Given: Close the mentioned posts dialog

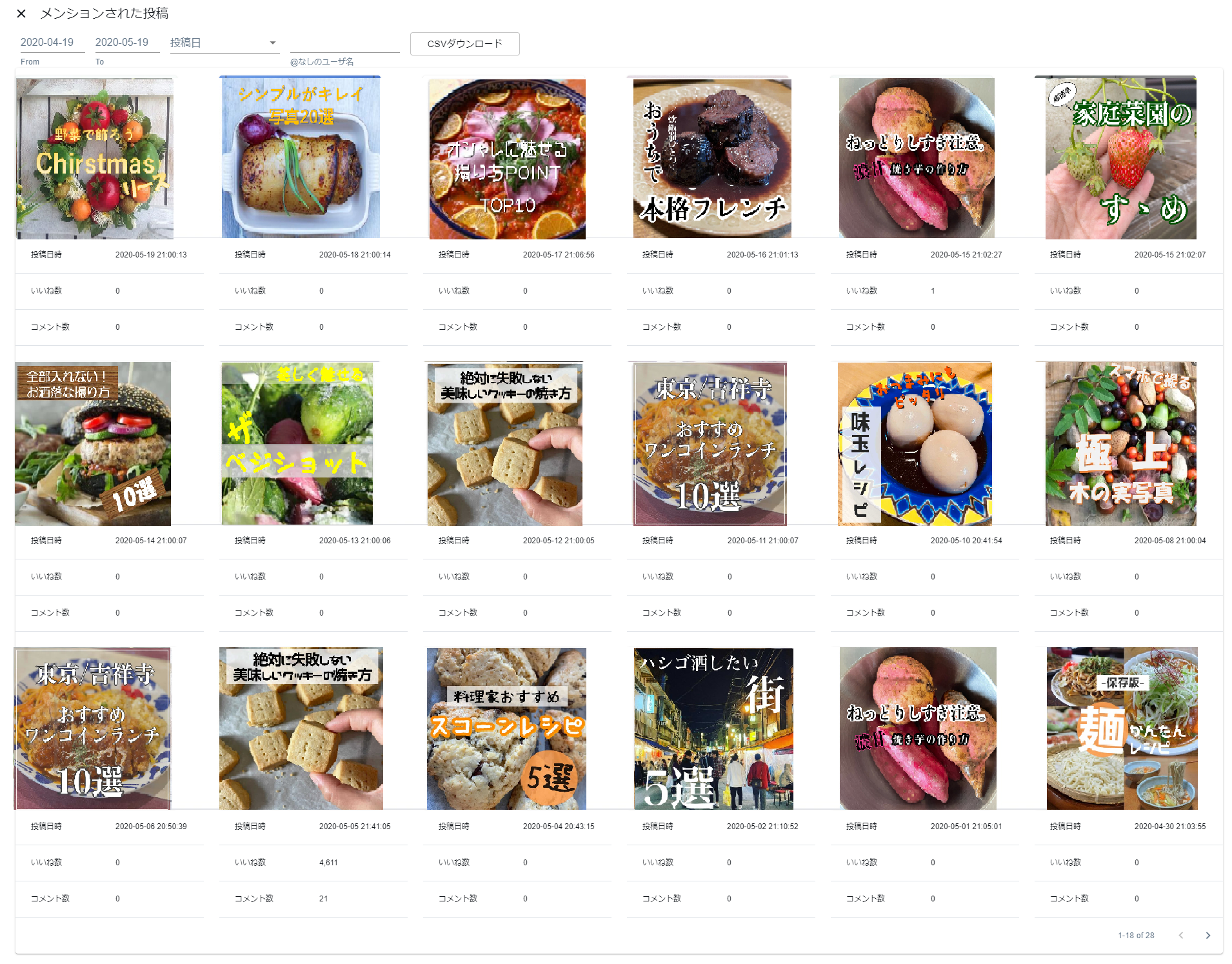Looking at the screenshot, I should (x=21, y=14).
